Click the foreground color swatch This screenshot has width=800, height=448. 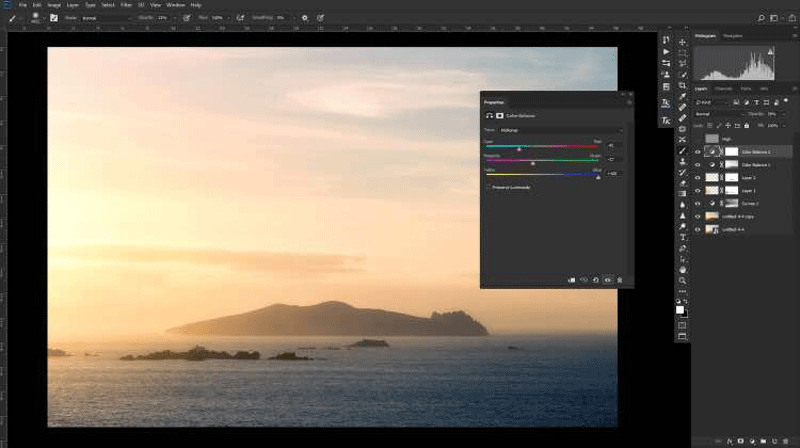(680, 310)
